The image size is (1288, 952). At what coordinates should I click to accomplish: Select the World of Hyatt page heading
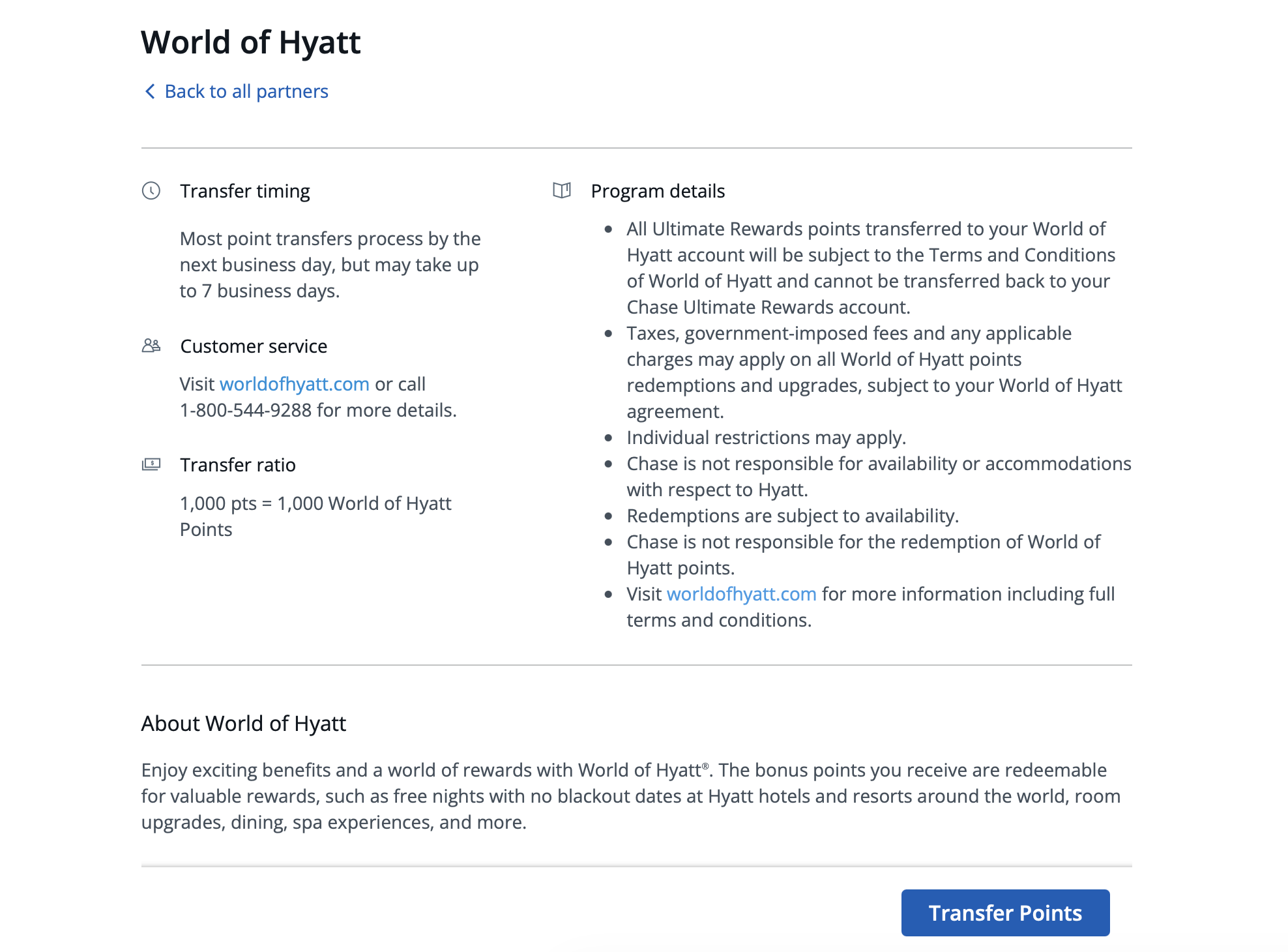pyautogui.click(x=251, y=42)
